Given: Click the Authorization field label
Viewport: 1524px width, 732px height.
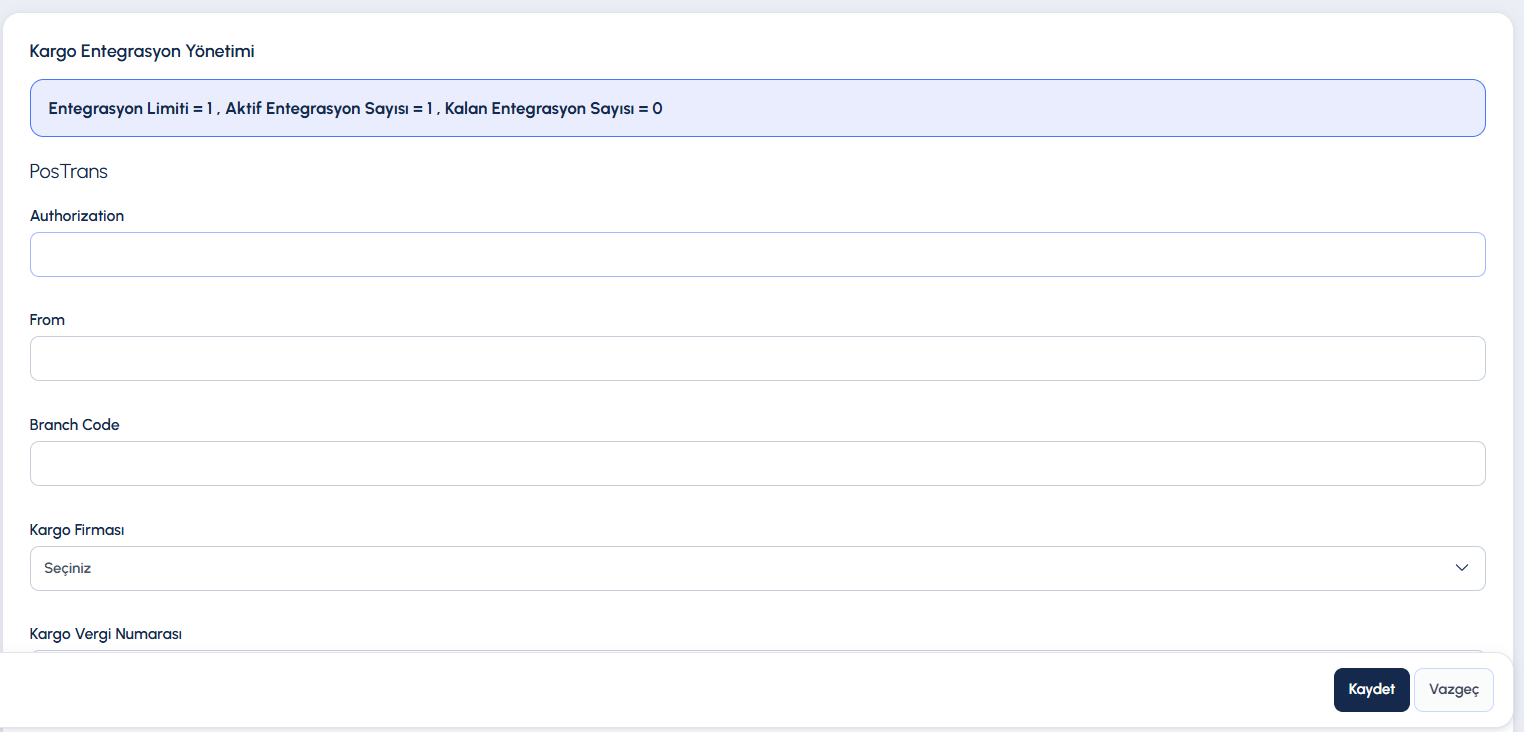Looking at the screenshot, I should coord(77,215).
